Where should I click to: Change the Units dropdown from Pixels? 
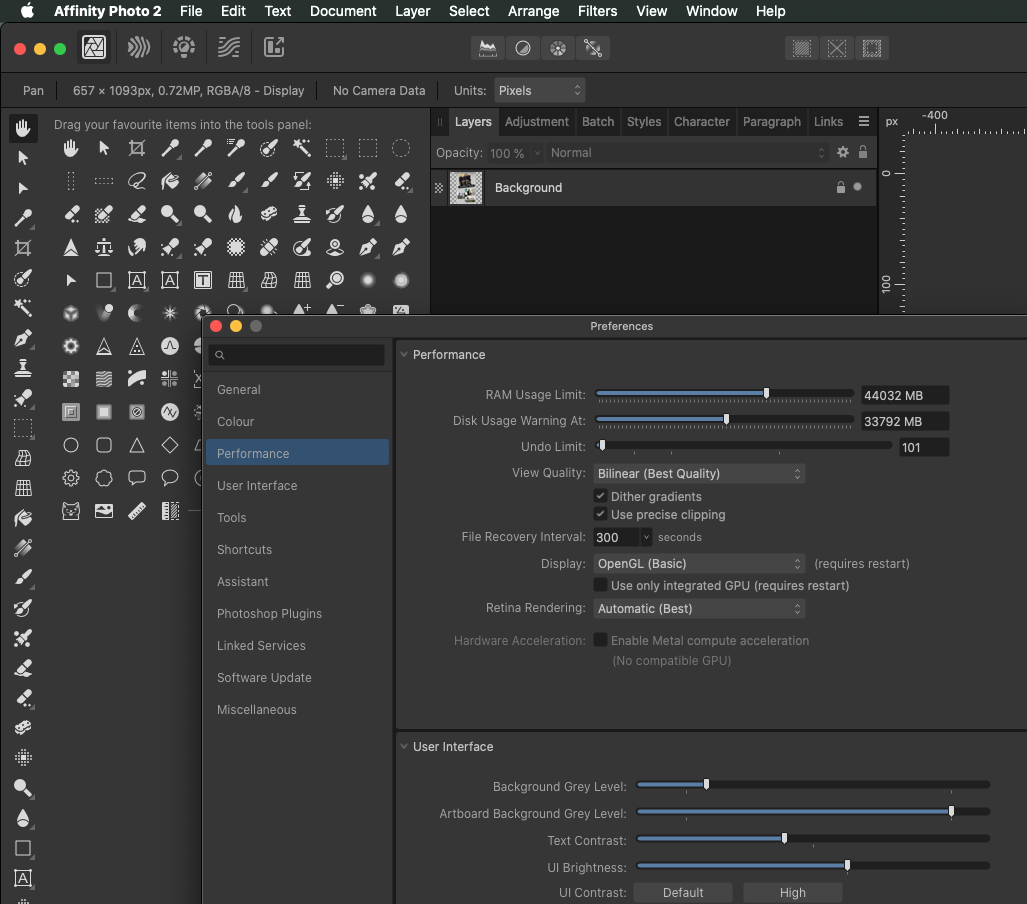pyautogui.click(x=539, y=90)
